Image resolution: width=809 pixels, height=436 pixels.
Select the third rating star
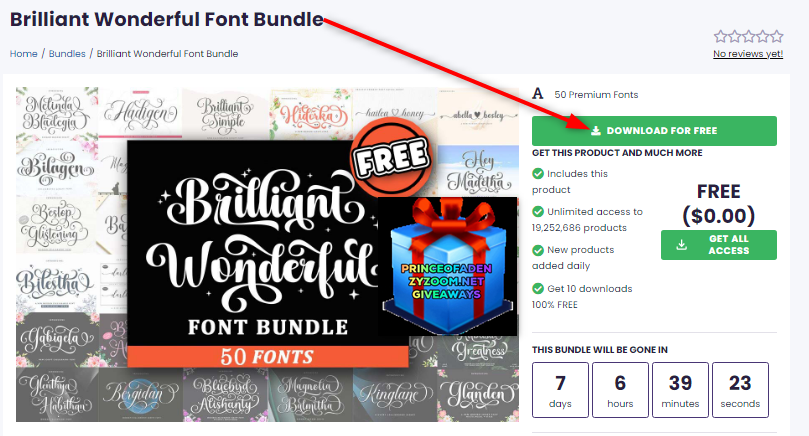tap(749, 37)
